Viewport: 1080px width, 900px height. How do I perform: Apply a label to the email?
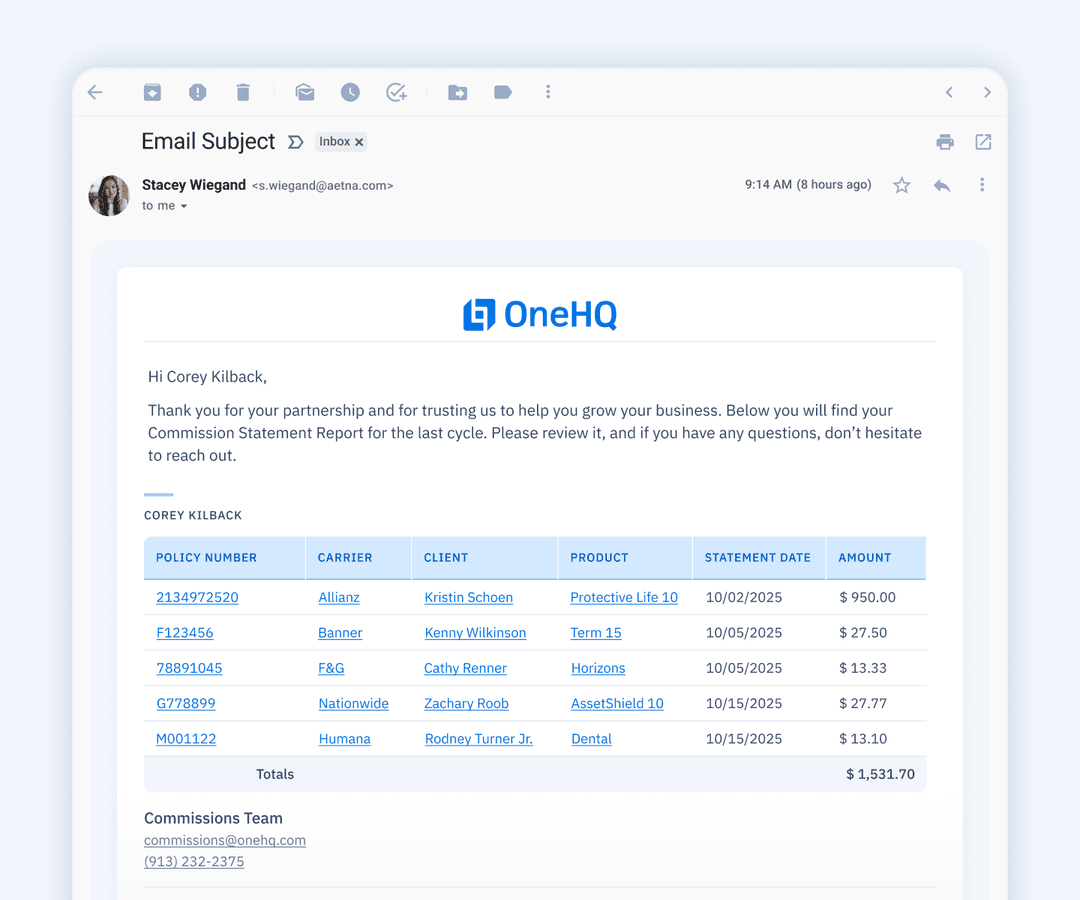click(x=502, y=92)
